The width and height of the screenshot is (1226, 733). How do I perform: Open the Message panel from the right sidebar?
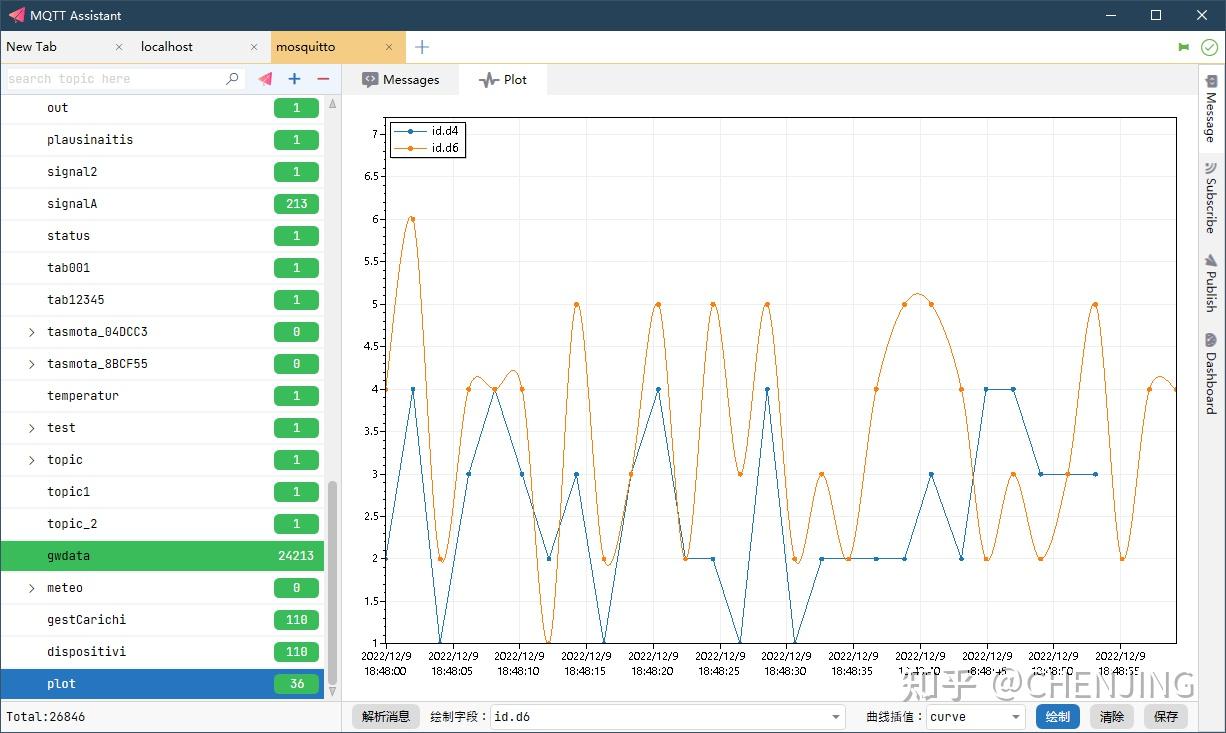(x=1211, y=108)
